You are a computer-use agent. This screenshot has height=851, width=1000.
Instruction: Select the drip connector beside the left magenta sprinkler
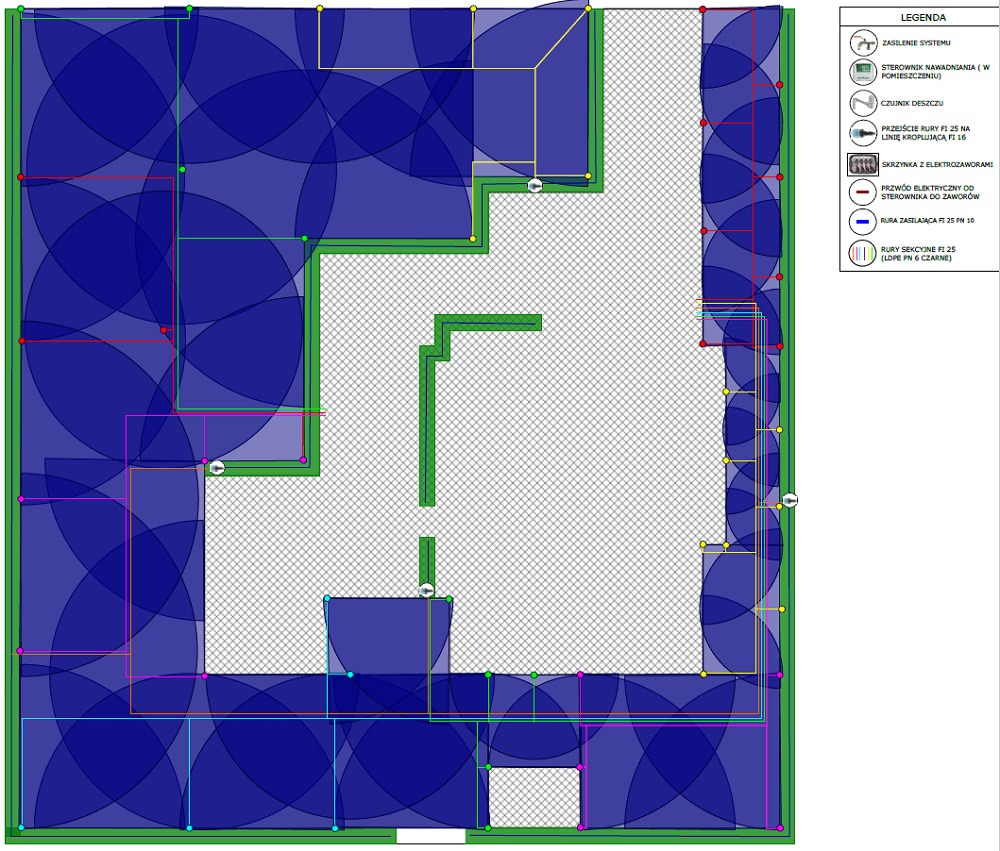(x=216, y=467)
